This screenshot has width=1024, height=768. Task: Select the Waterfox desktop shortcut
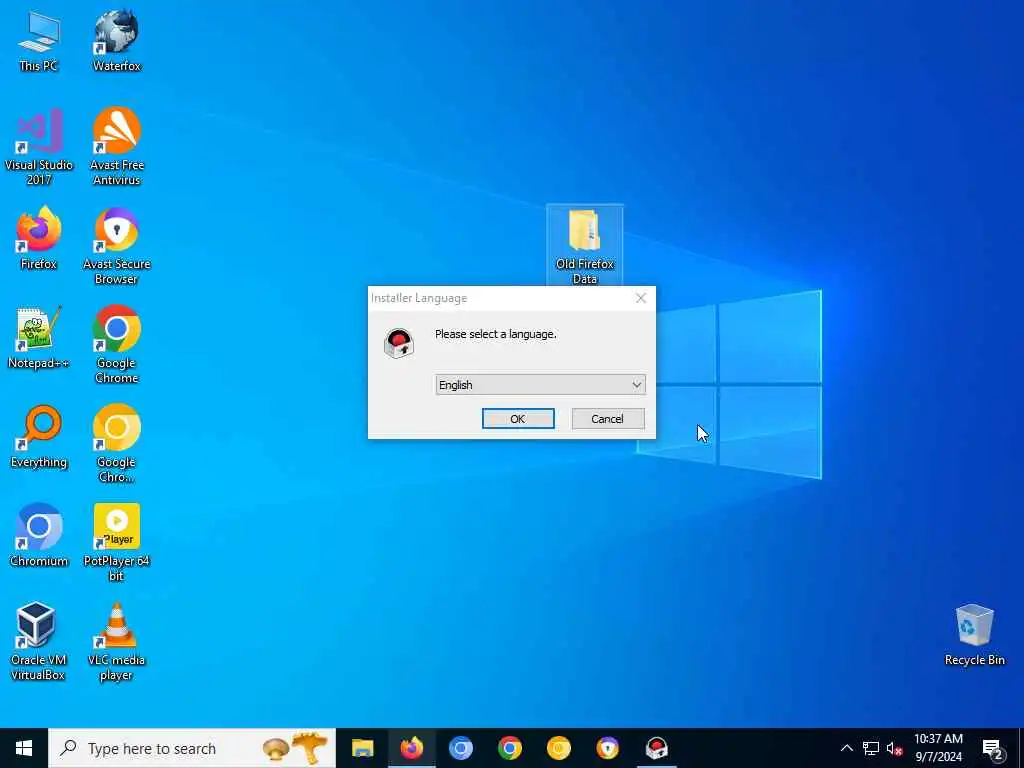coord(116,41)
